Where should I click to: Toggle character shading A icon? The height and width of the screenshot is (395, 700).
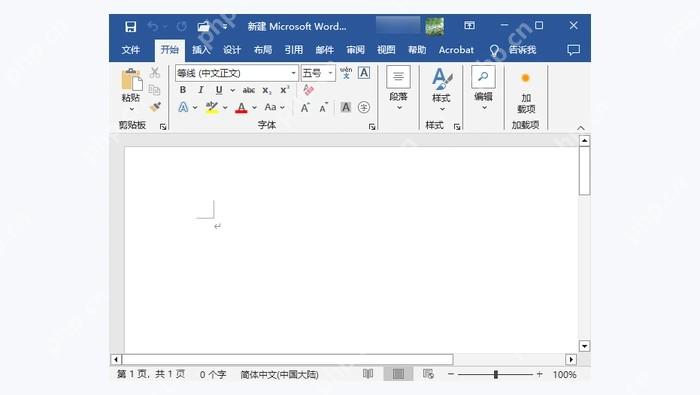(x=346, y=107)
